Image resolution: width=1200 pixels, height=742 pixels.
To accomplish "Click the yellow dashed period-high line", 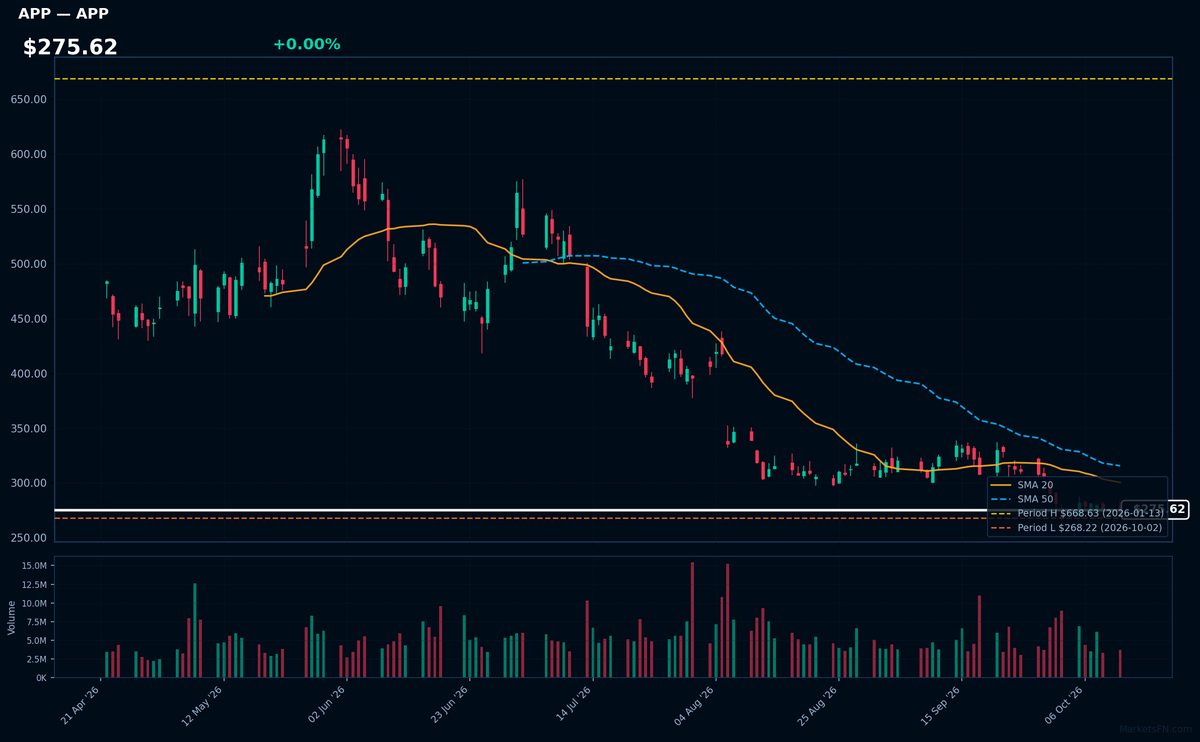I will [x=613, y=79].
